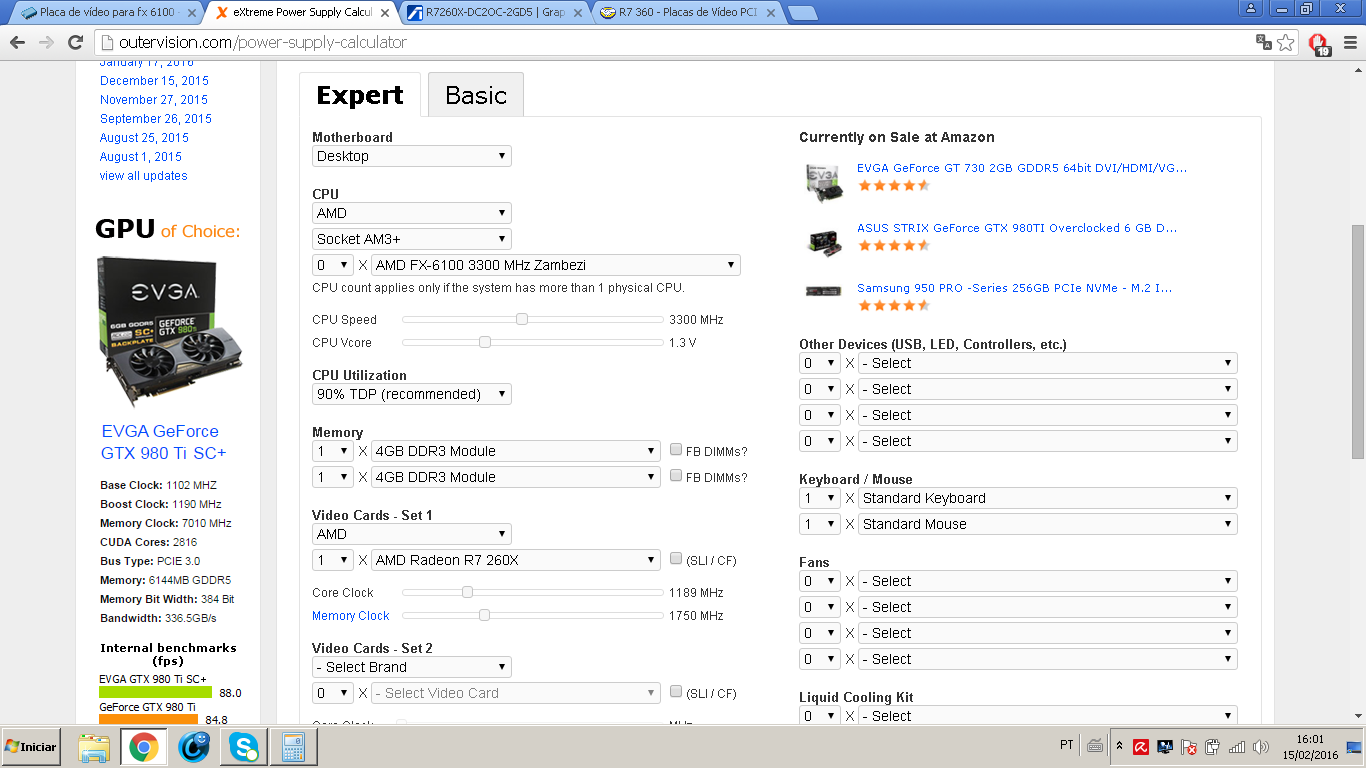Click the on-screen keyboard icon in taskbar

tap(1095, 746)
